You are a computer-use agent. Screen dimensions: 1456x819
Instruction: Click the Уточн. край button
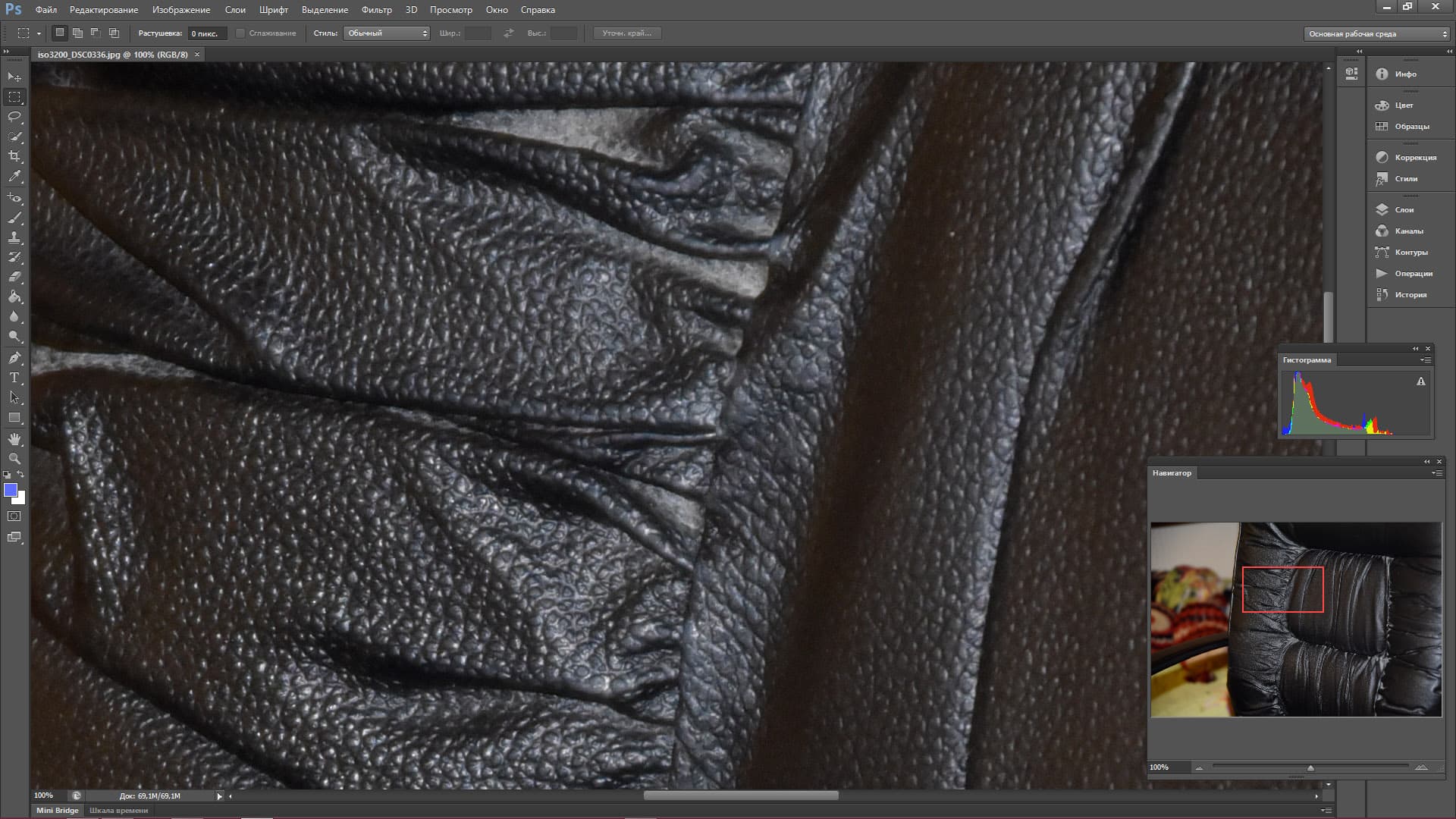626,33
